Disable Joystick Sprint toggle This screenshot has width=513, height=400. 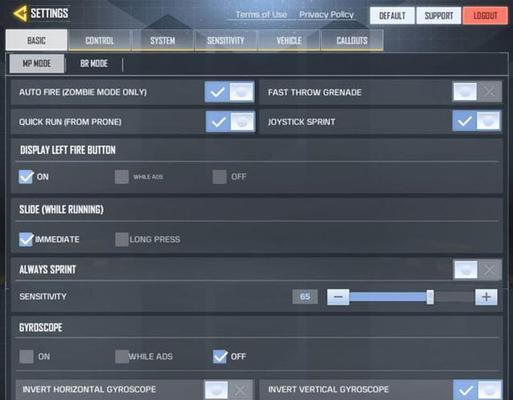pyautogui.click(x=477, y=121)
